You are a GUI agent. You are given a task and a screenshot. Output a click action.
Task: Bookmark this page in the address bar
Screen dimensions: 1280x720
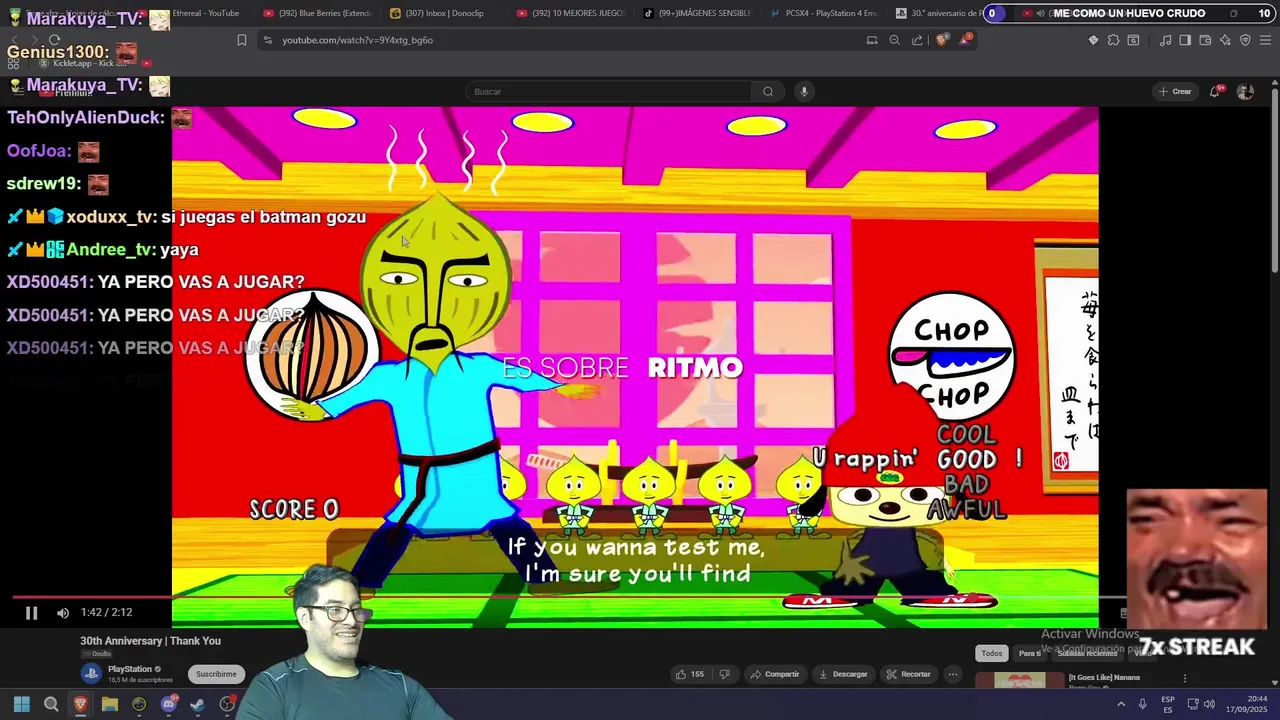click(x=241, y=40)
